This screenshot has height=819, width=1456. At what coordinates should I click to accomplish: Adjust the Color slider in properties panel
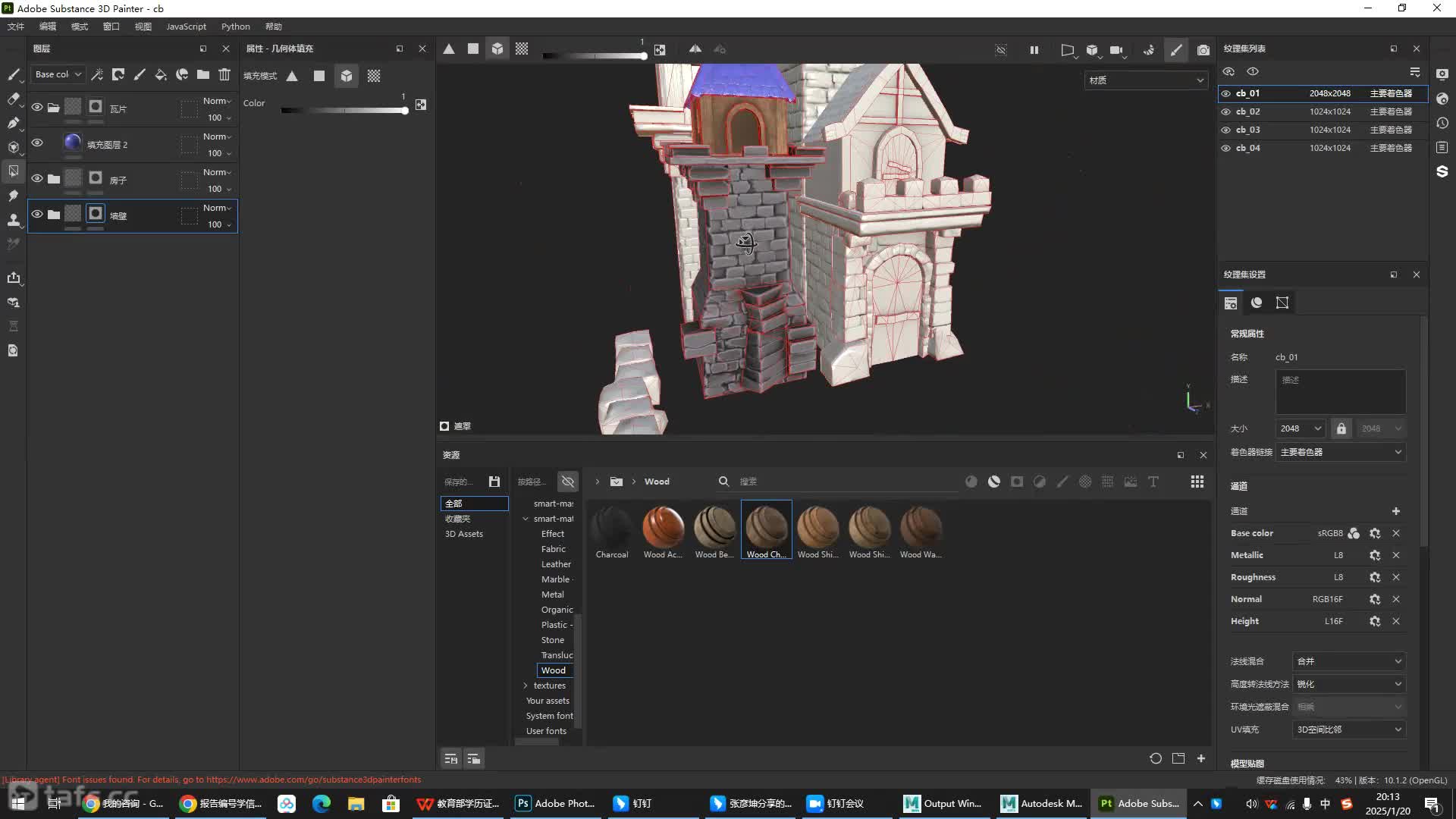tap(345, 111)
